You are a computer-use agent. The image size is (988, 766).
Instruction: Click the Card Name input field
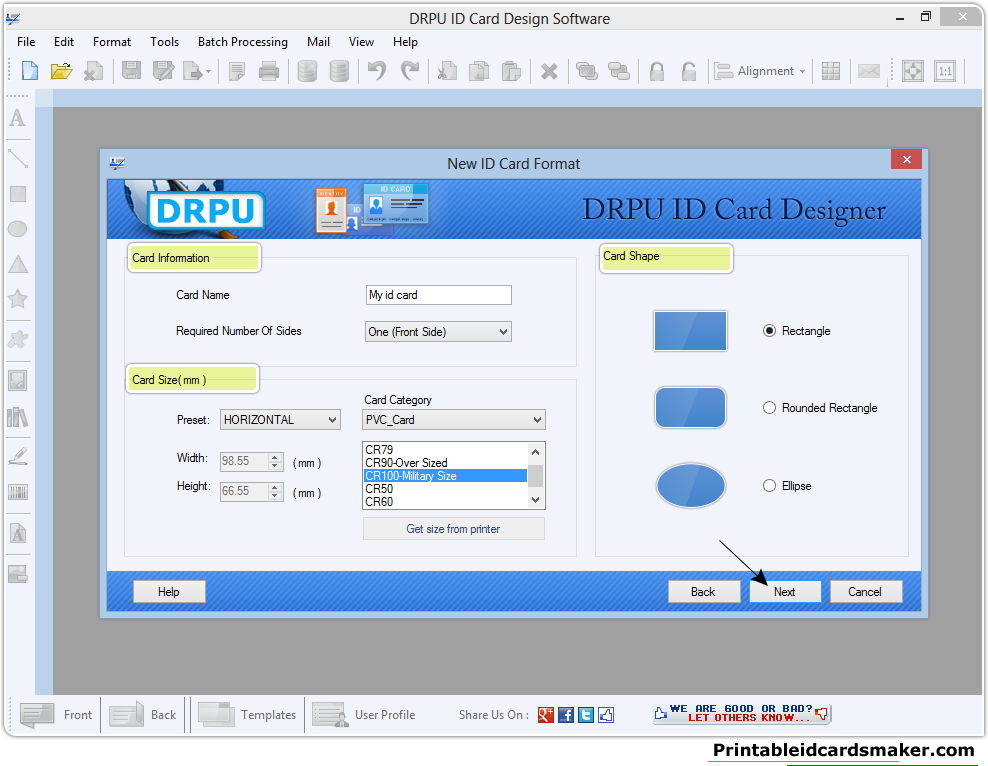coord(439,295)
